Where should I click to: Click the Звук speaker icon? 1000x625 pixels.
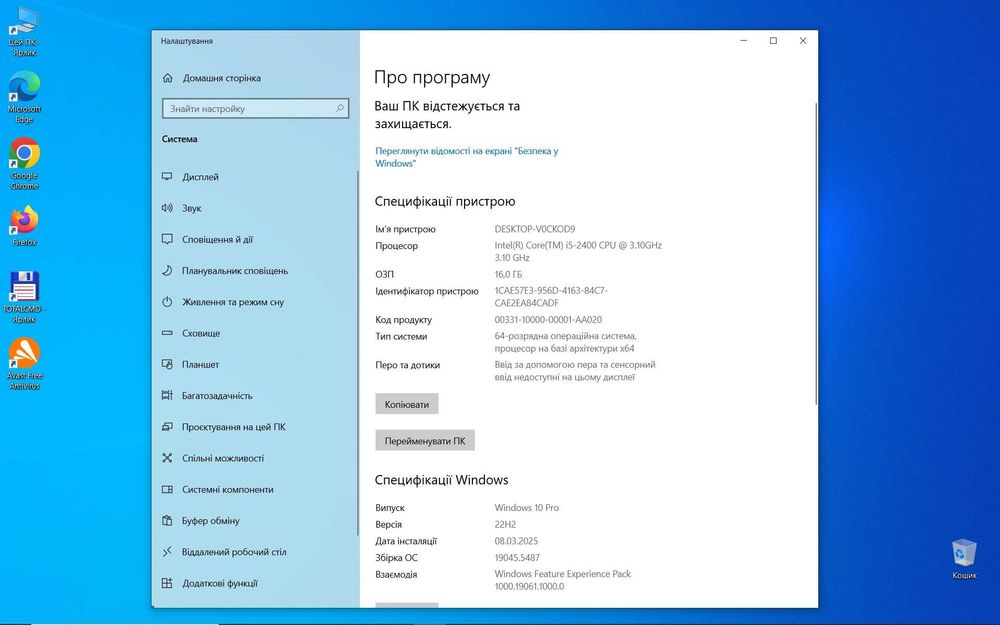(x=167, y=208)
